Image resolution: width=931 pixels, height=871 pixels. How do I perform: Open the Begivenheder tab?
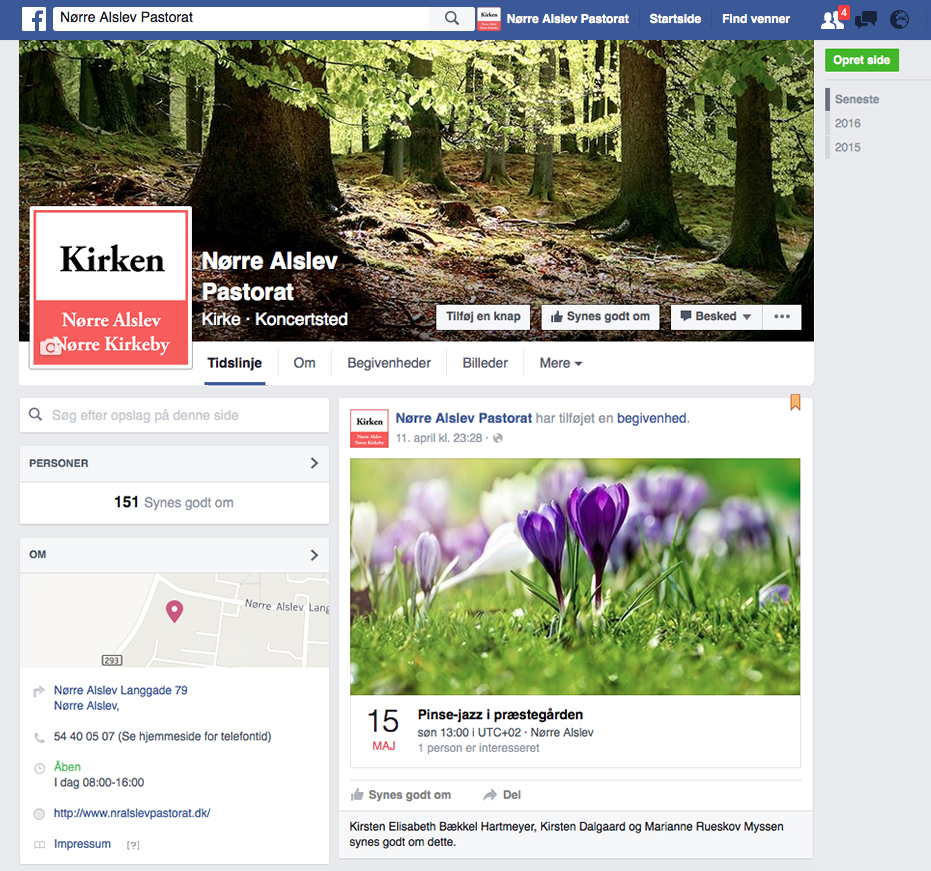pos(389,363)
